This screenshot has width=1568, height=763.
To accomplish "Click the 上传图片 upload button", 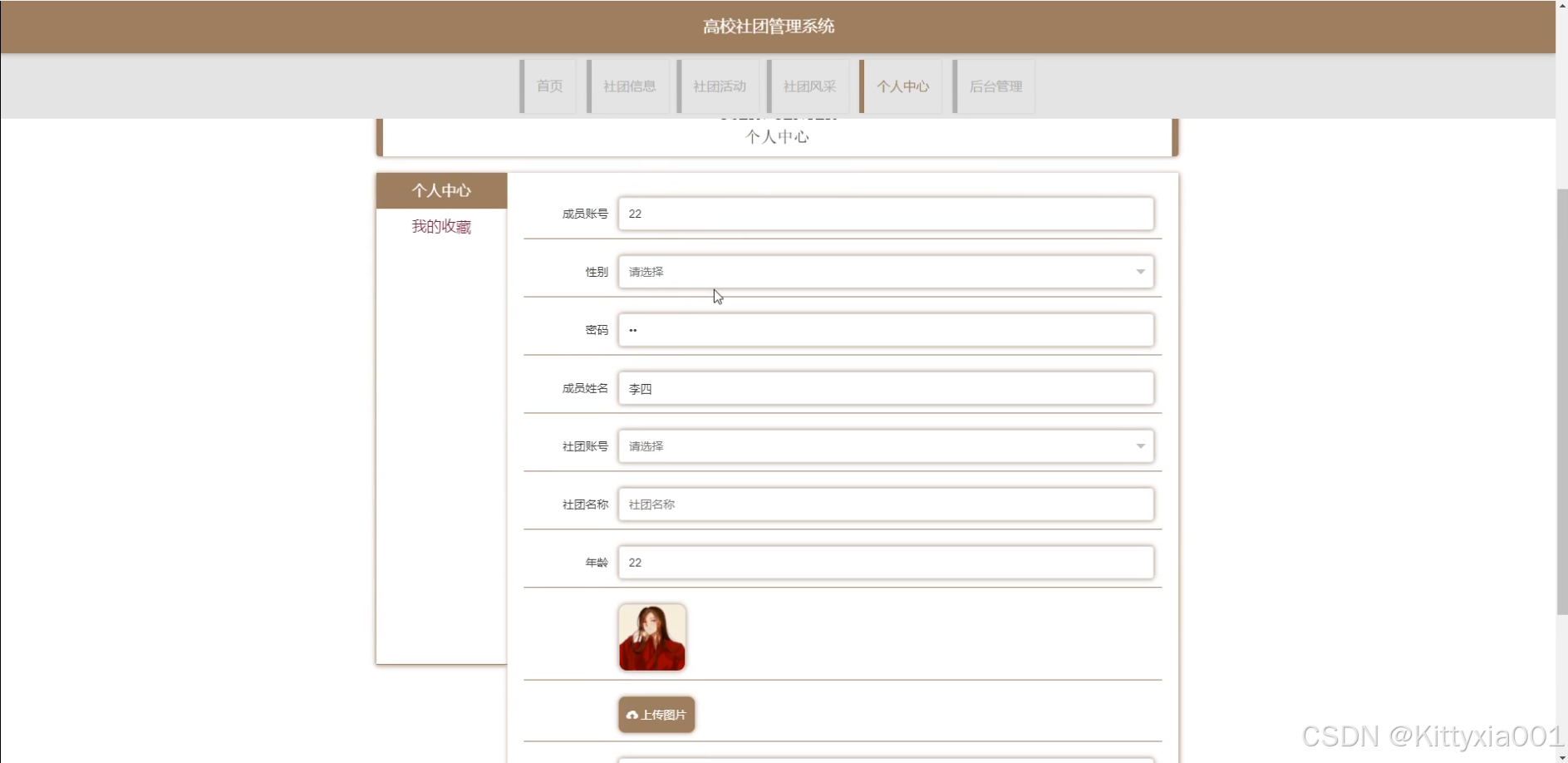I will (656, 715).
